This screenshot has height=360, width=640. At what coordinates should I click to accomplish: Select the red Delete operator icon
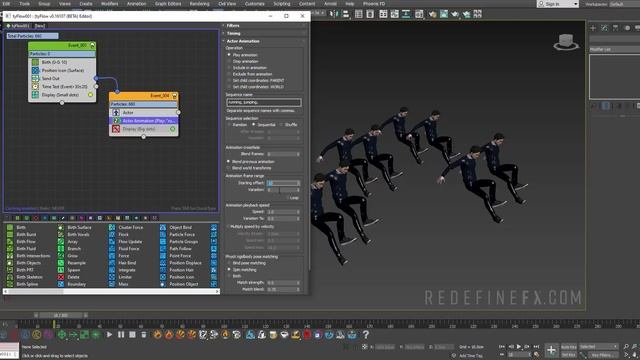pyautogui.click(x=61, y=277)
